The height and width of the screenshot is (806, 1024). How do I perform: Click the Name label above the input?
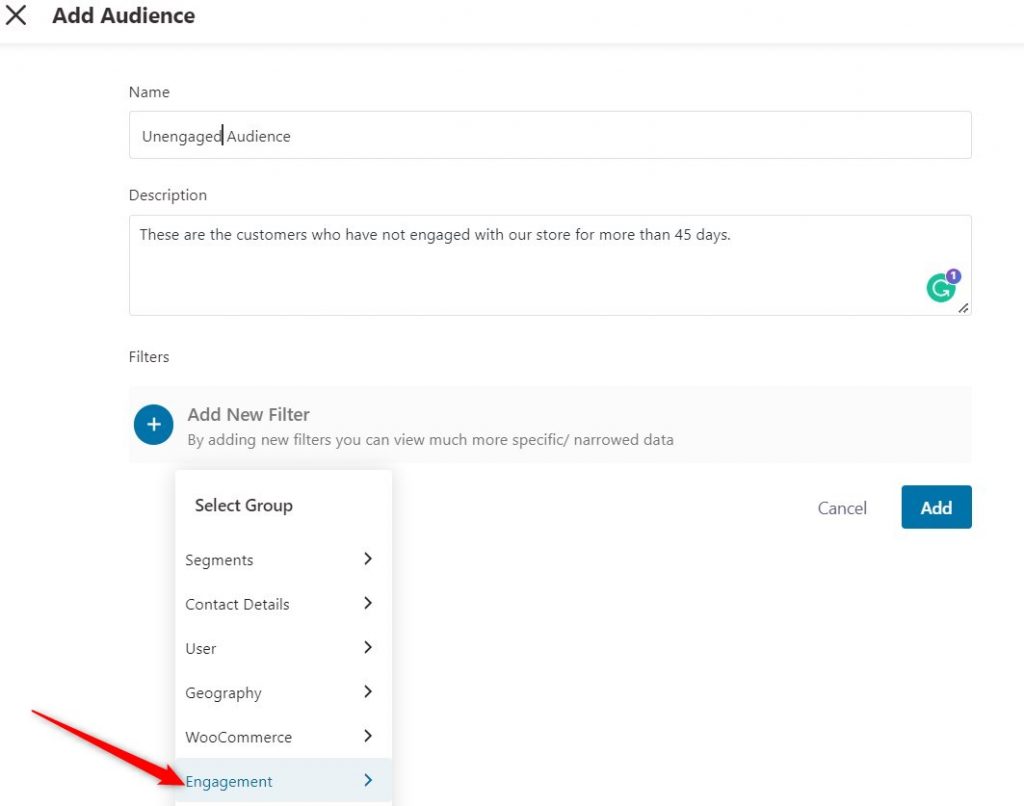click(149, 92)
